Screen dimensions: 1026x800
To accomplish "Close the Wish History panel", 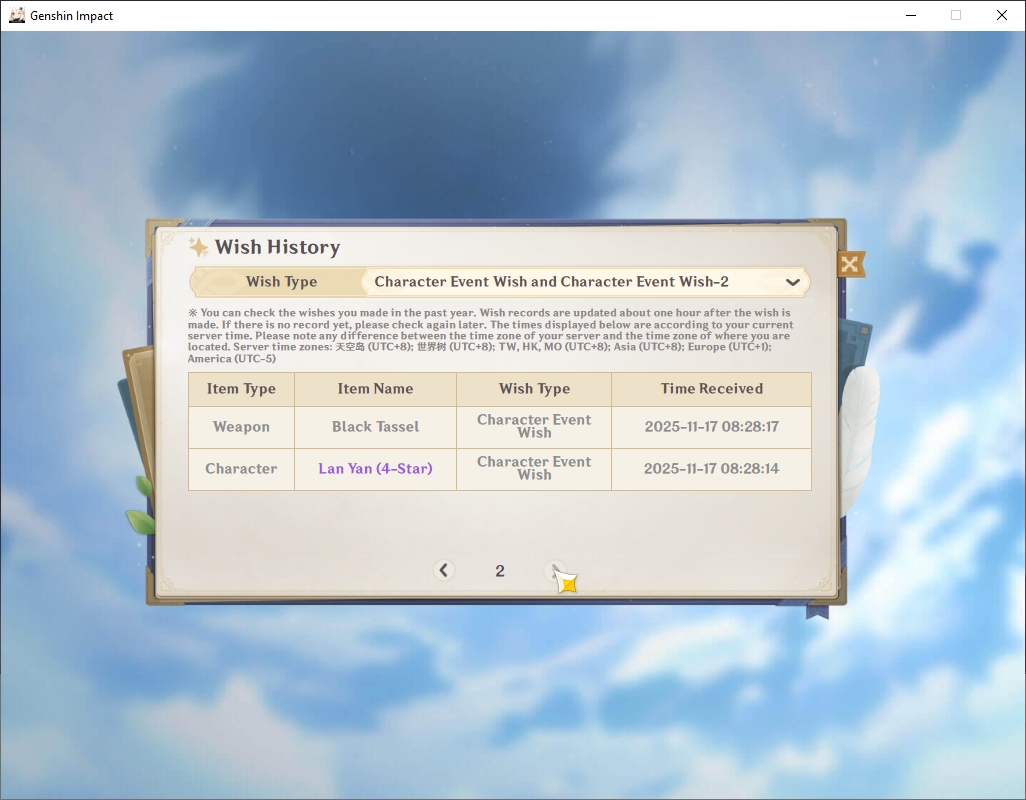I will (850, 264).
